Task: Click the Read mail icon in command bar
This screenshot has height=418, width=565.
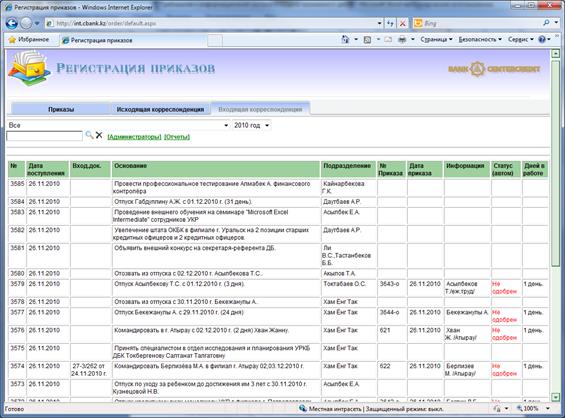Action: coord(388,40)
